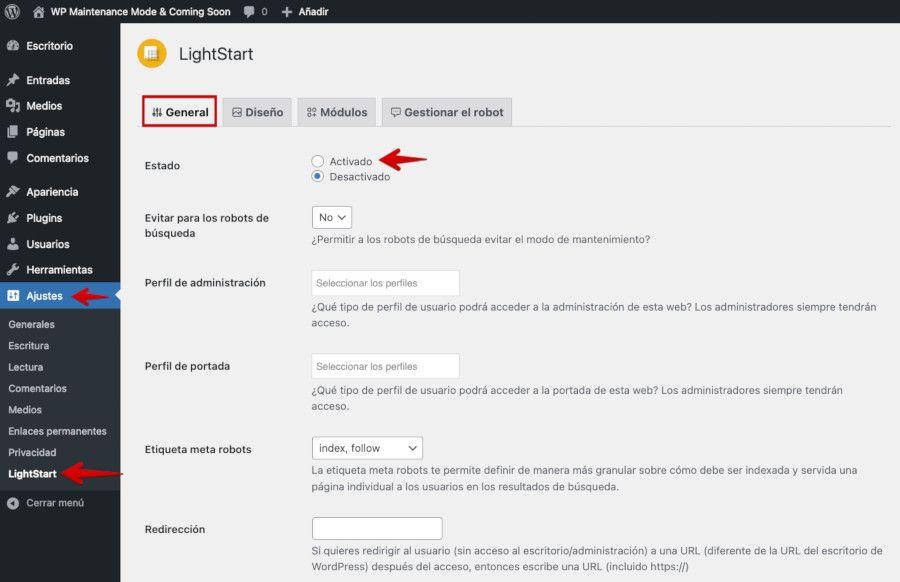This screenshot has height=582, width=900.
Task: Go to Herramientas in sidebar
Action: click(59, 270)
